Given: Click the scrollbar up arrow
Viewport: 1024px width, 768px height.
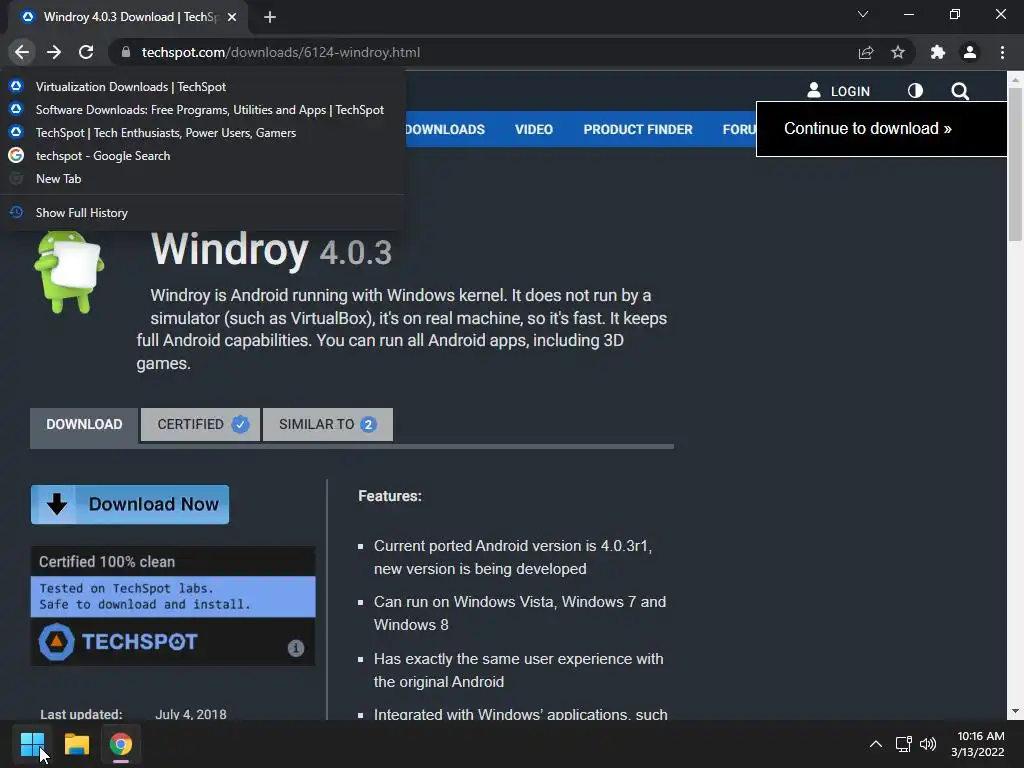Looking at the screenshot, I should (x=1014, y=80).
